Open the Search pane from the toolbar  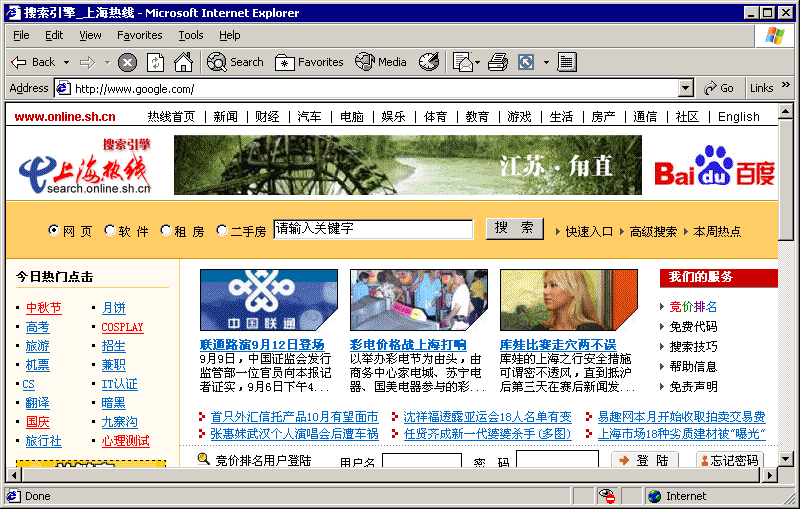pos(235,62)
